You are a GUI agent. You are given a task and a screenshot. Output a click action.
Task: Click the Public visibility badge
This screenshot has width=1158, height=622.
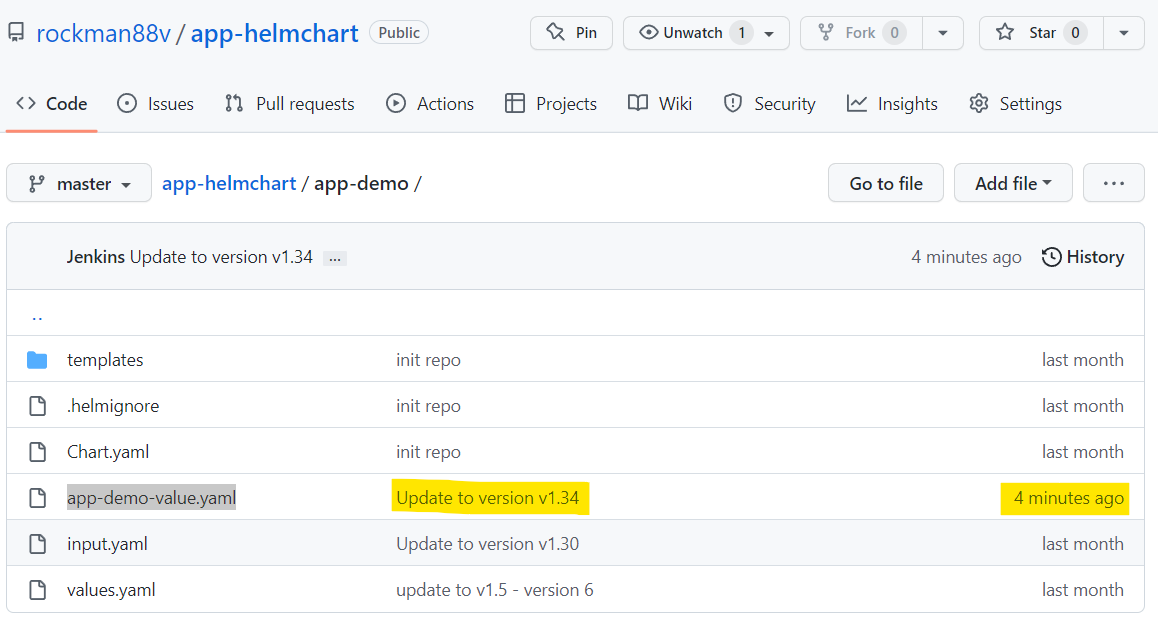point(399,33)
